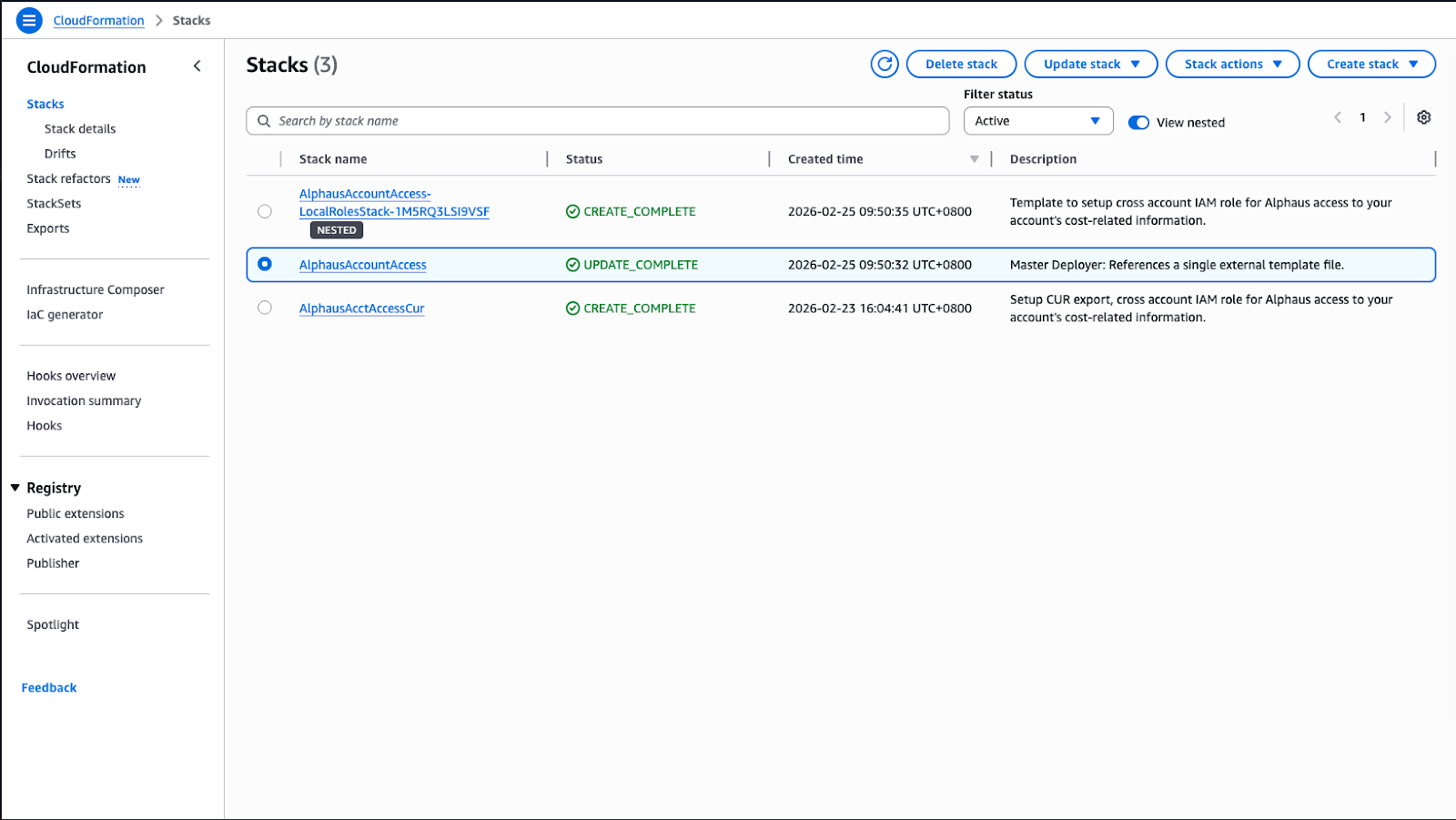
Task: Click CREATE_COMPLETE status of the LocalRolesStack row
Action: click(640, 211)
